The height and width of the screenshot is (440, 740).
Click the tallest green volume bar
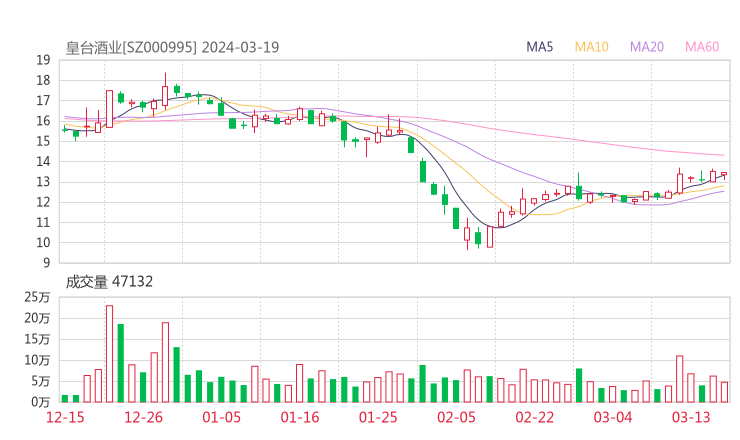121,363
